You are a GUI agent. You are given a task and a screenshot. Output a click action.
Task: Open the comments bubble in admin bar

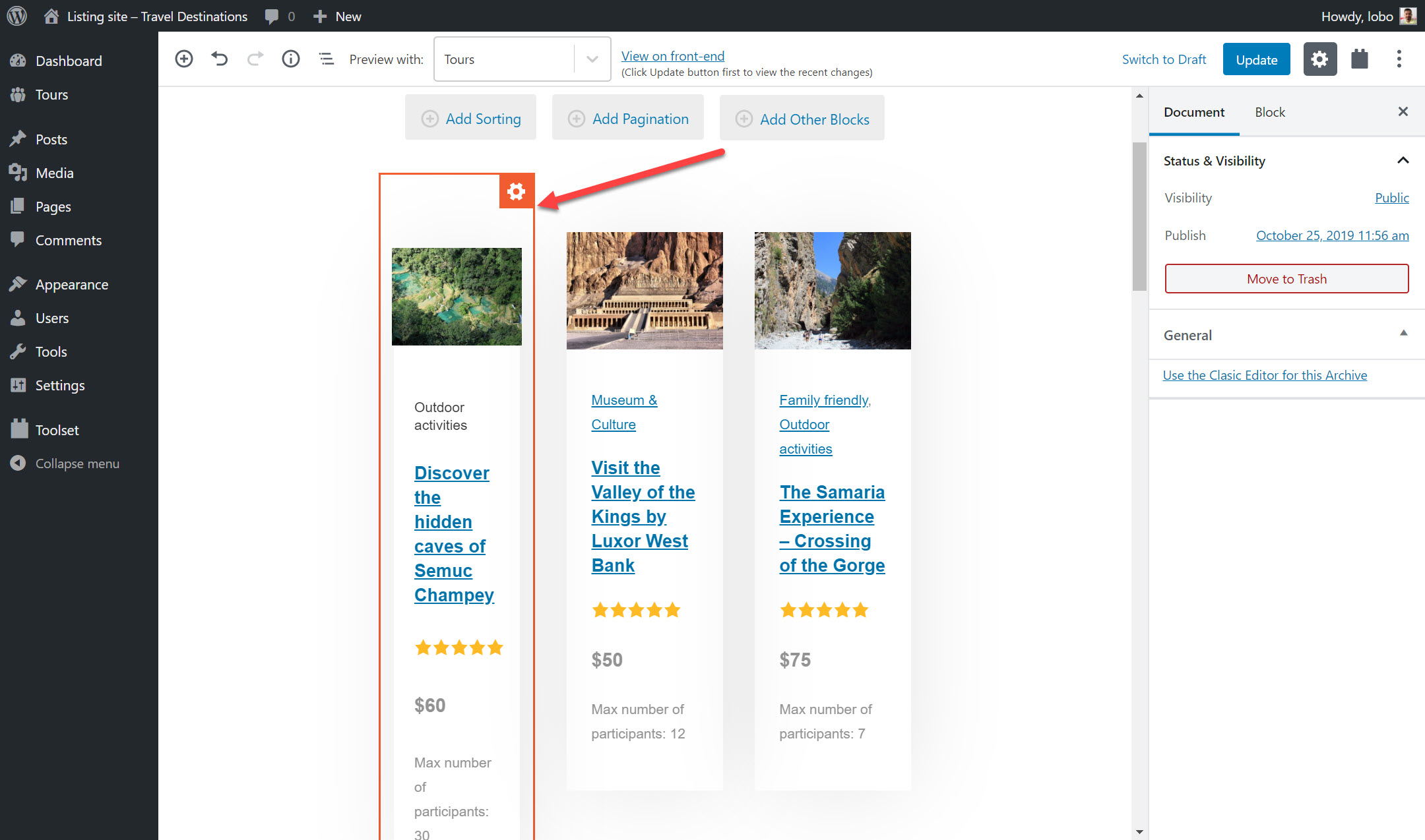272,16
